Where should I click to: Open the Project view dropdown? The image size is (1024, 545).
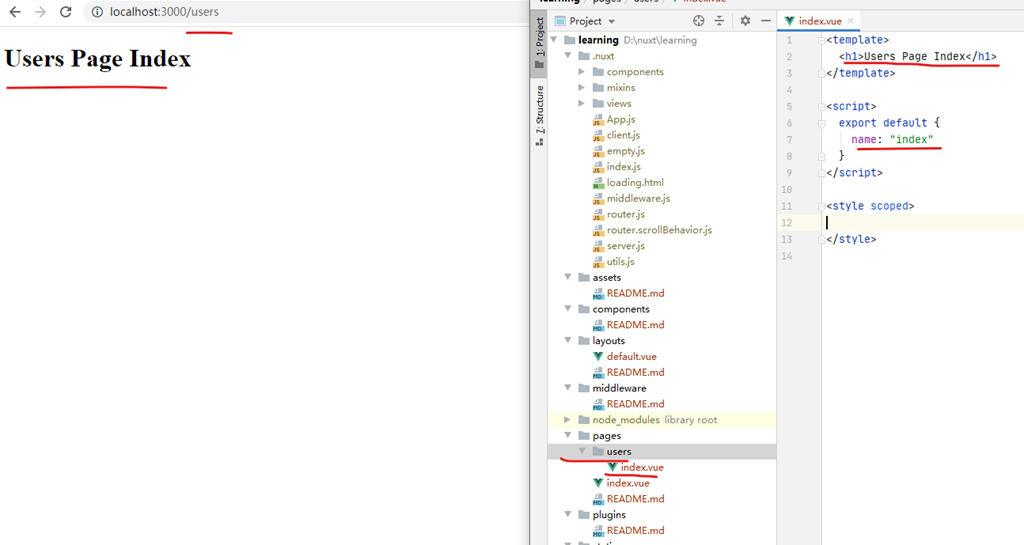point(612,22)
